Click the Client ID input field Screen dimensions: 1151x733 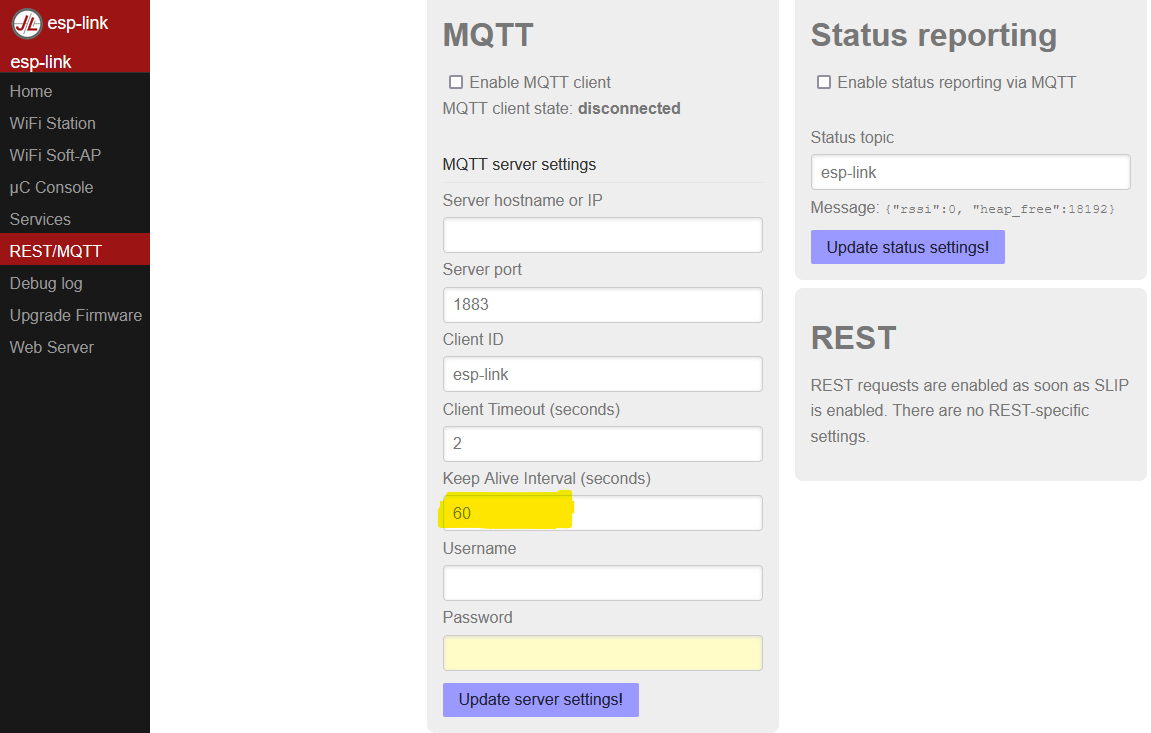click(602, 374)
